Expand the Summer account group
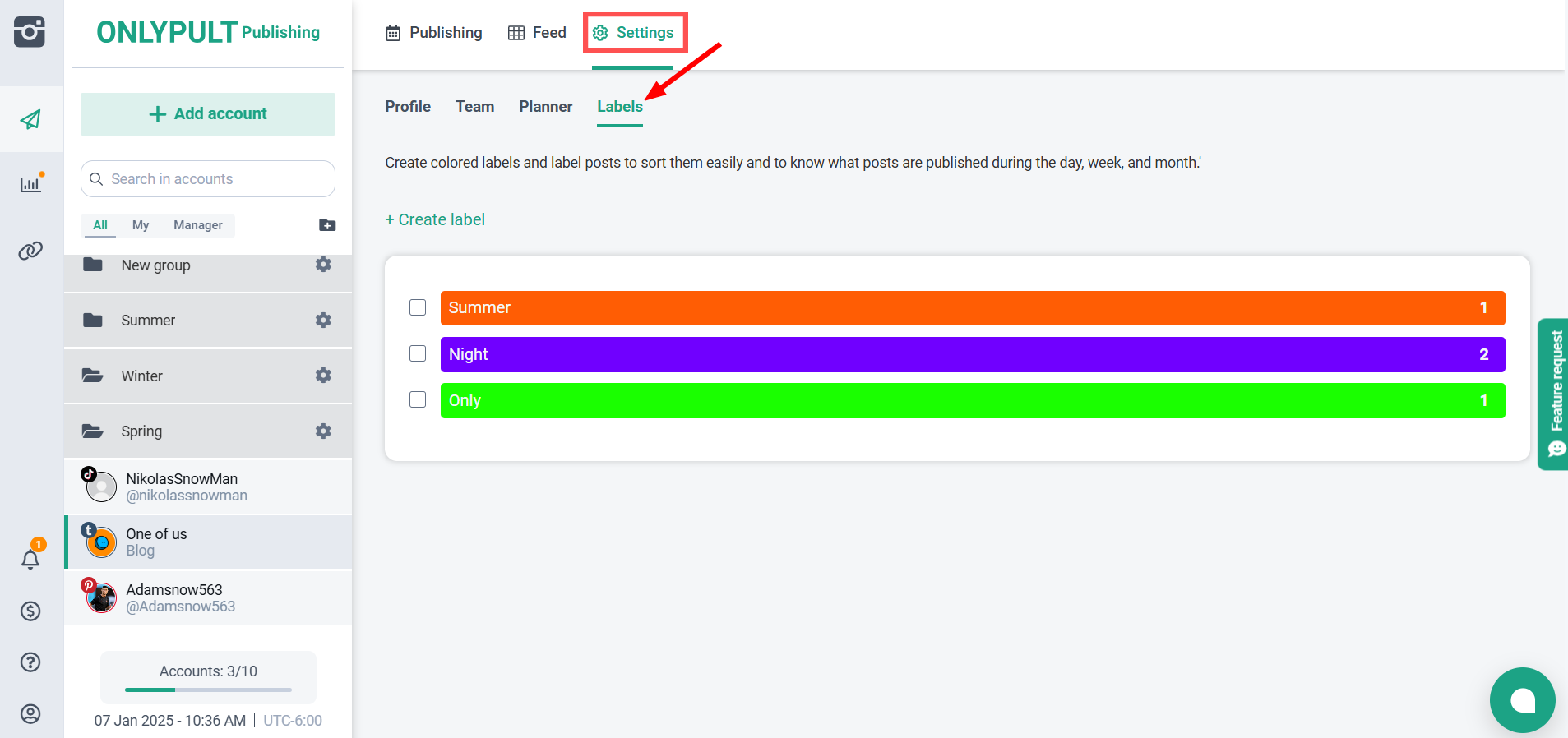Image resolution: width=1568 pixels, height=738 pixels. tap(148, 321)
